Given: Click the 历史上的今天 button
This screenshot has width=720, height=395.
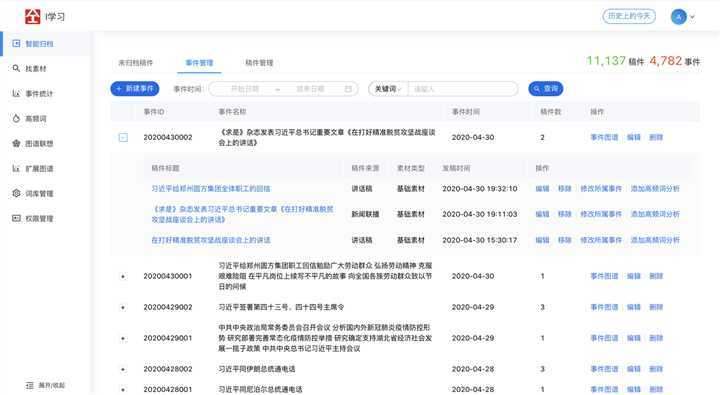Looking at the screenshot, I should 629,16.
